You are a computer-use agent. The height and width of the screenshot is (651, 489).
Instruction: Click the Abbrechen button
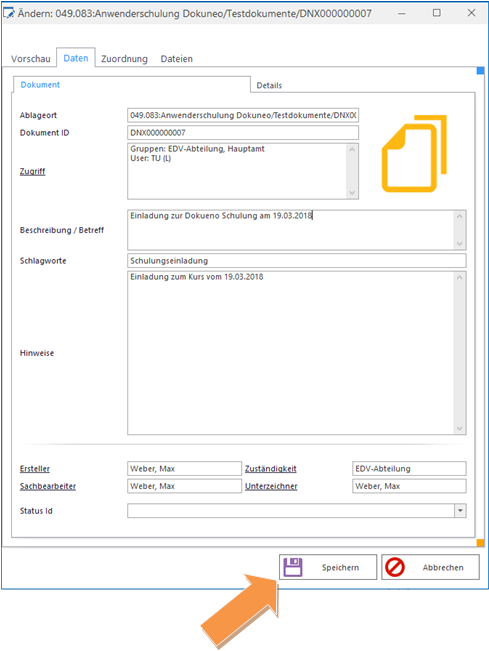click(430, 567)
